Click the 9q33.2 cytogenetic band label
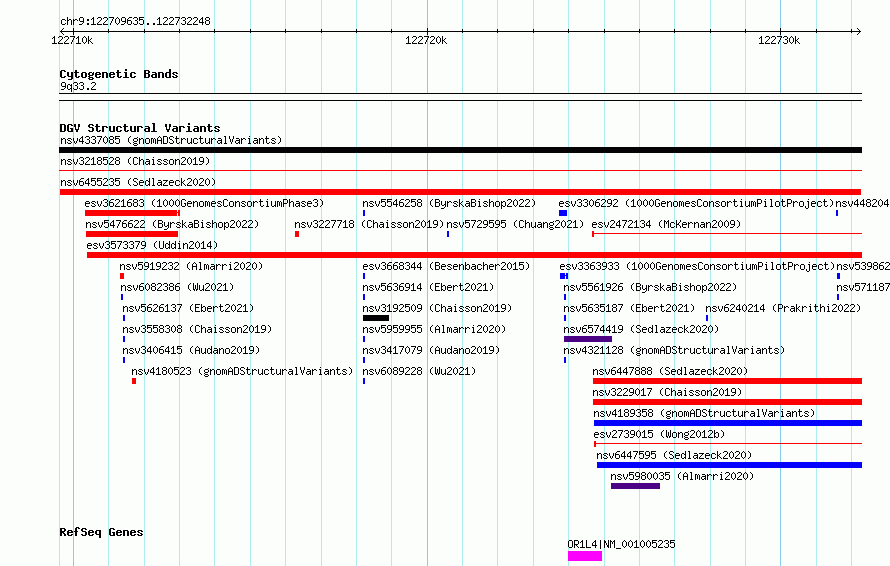The height and width of the screenshot is (566, 890). (x=78, y=86)
